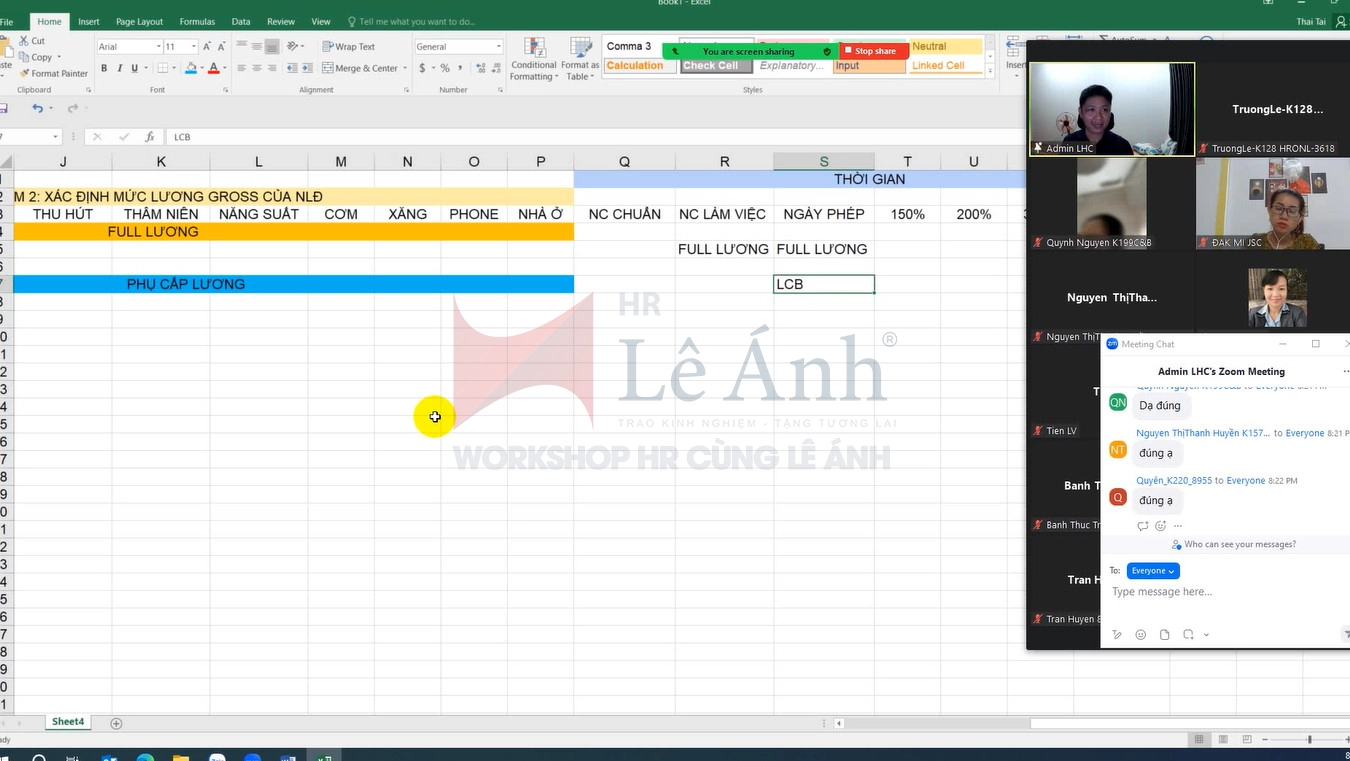Click the Undo arrow in quick access toolbar
Image resolution: width=1350 pixels, height=761 pixels.
pos(37,108)
